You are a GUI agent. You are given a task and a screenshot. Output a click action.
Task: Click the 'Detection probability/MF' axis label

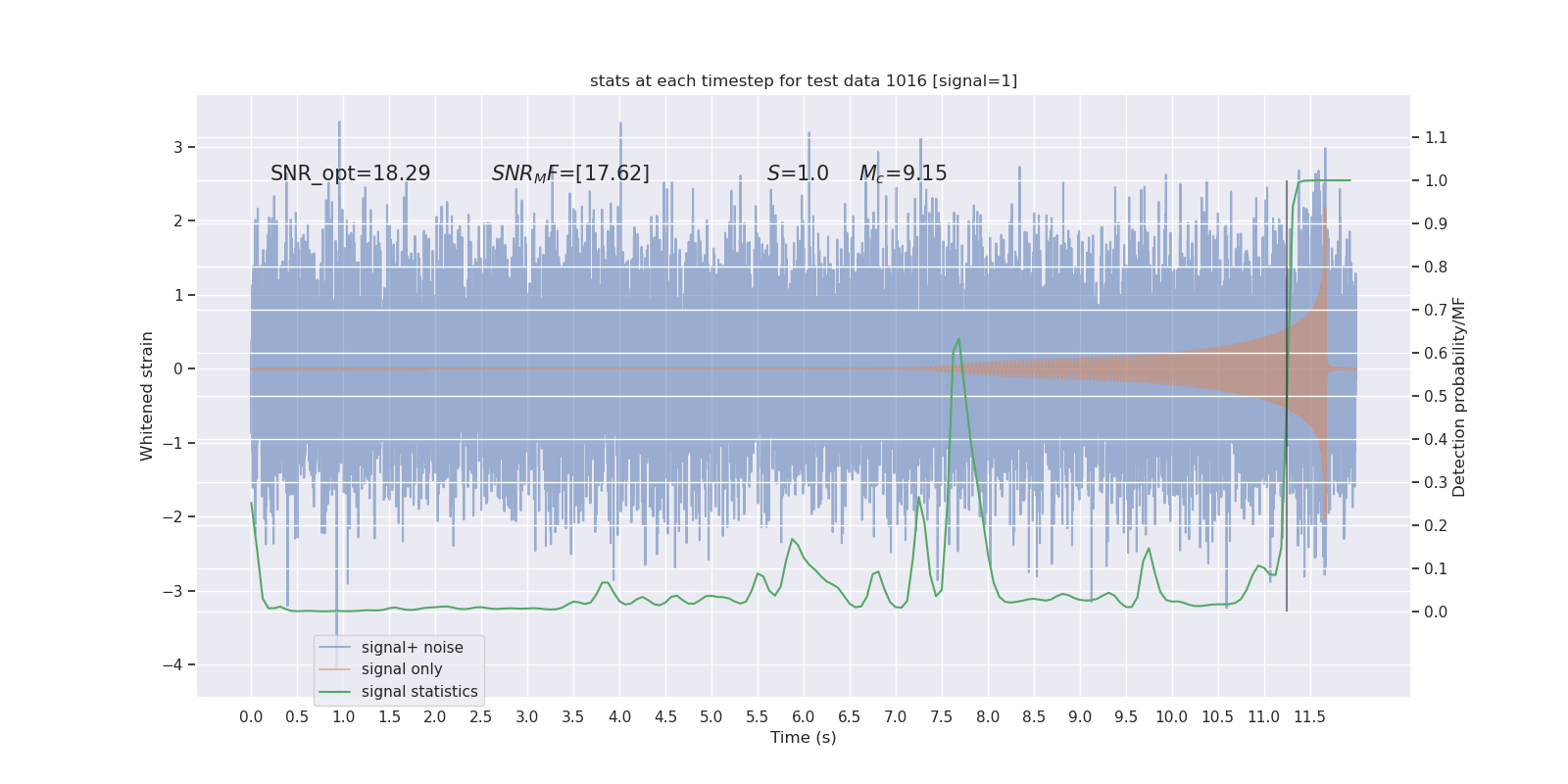coord(1459,396)
